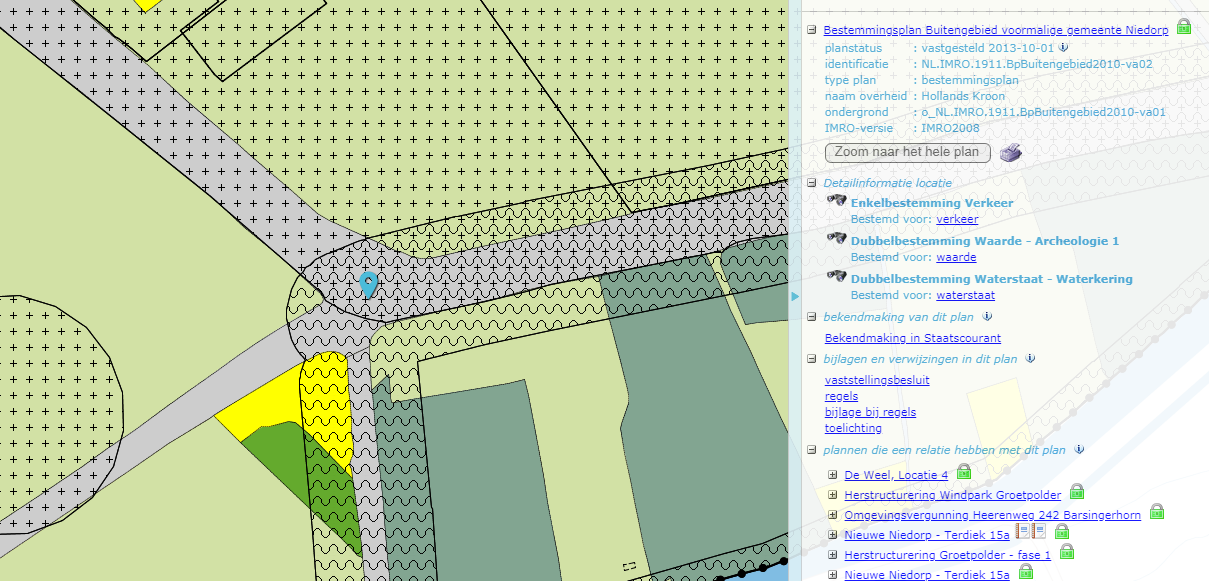
Task: Click the print icon beside the zoom button
Action: coord(1011,153)
